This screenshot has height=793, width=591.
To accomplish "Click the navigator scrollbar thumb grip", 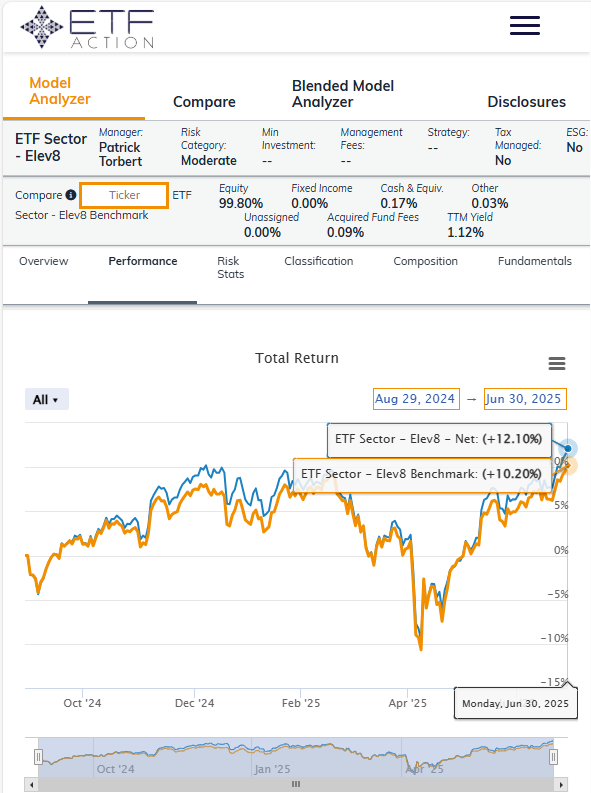I will pyautogui.click(x=296, y=784).
